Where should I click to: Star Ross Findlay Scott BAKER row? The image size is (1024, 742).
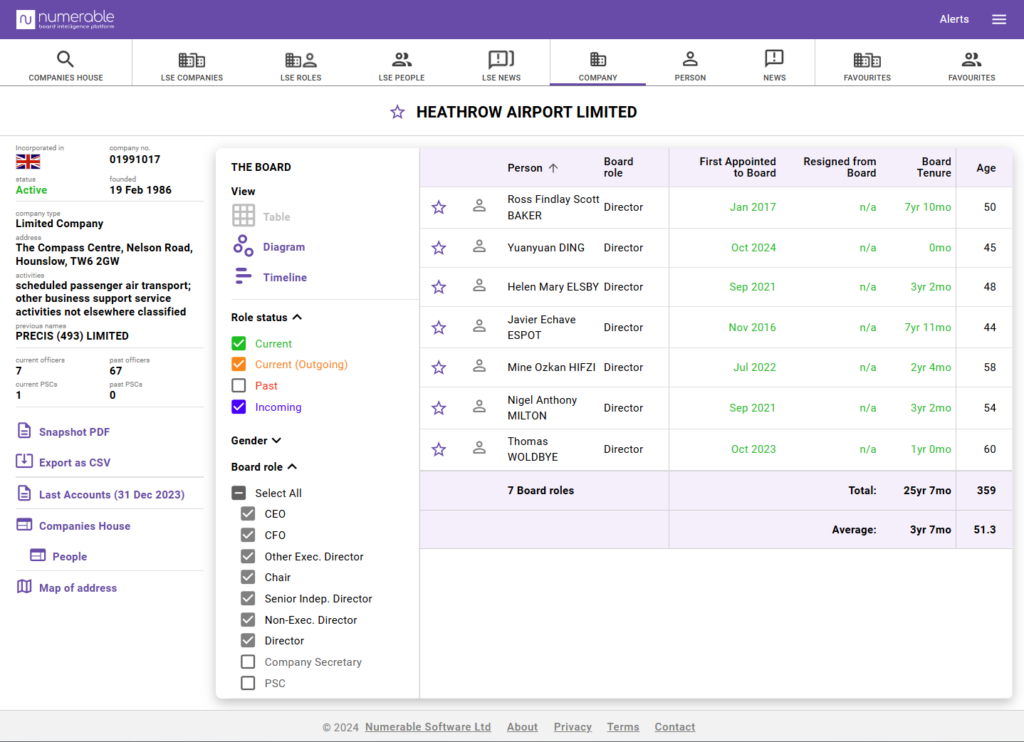tap(439, 208)
